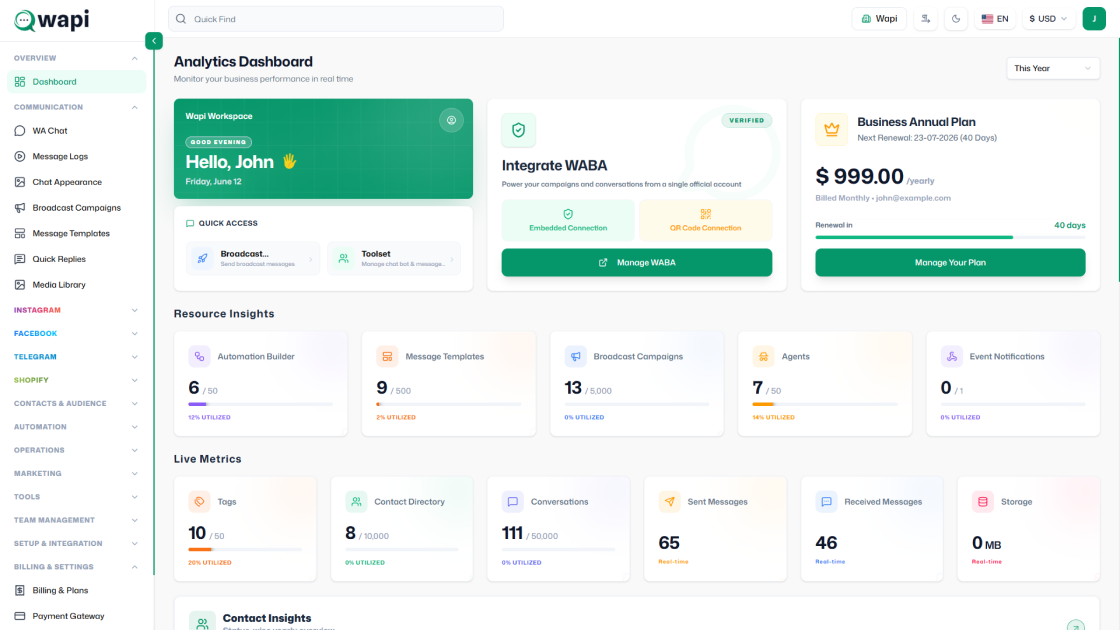Click the Wapi logo
Image resolution: width=1120 pixels, height=630 pixels.
click(x=51, y=20)
